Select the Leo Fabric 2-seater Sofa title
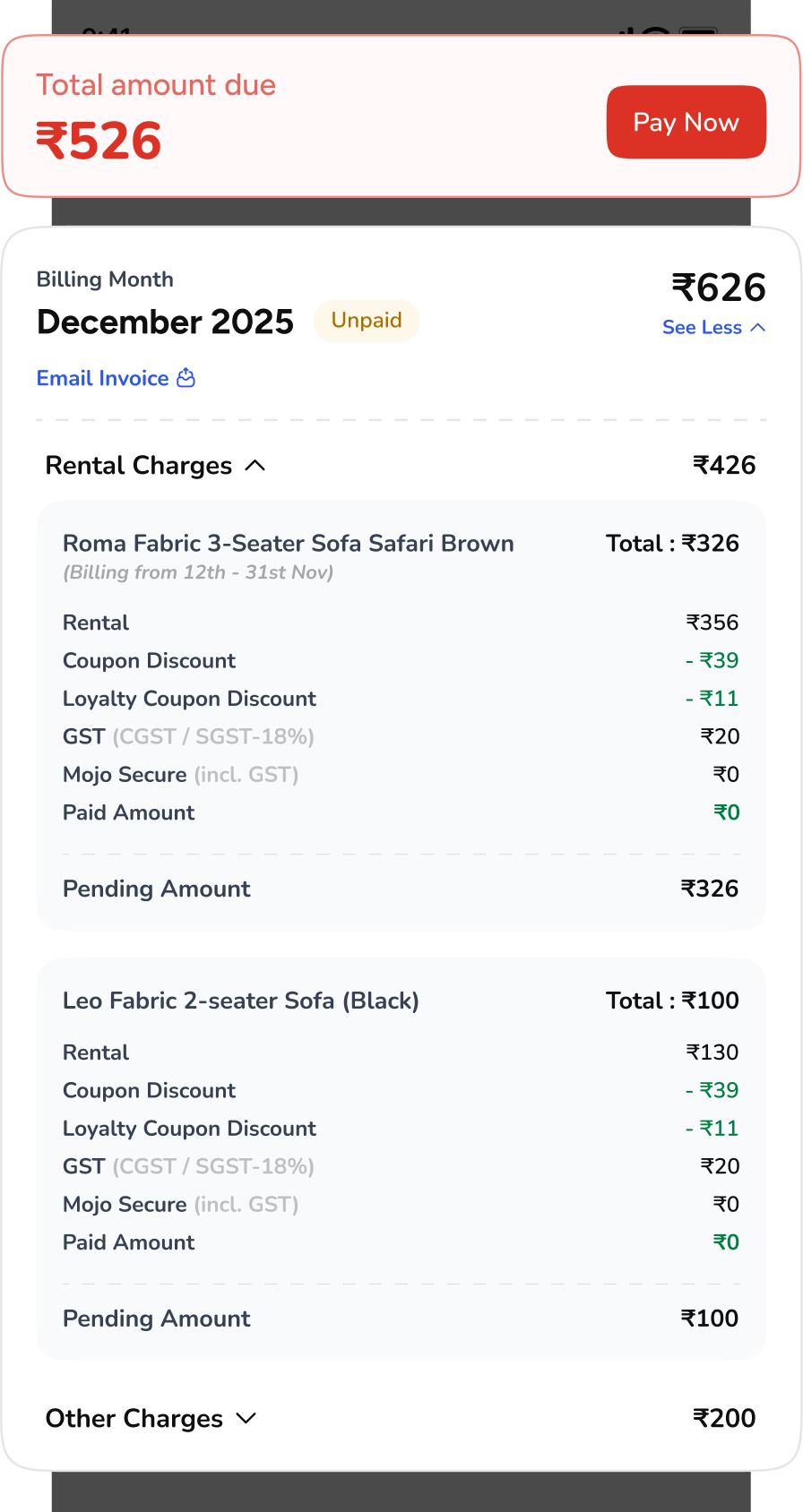803x1512 pixels. click(240, 1001)
